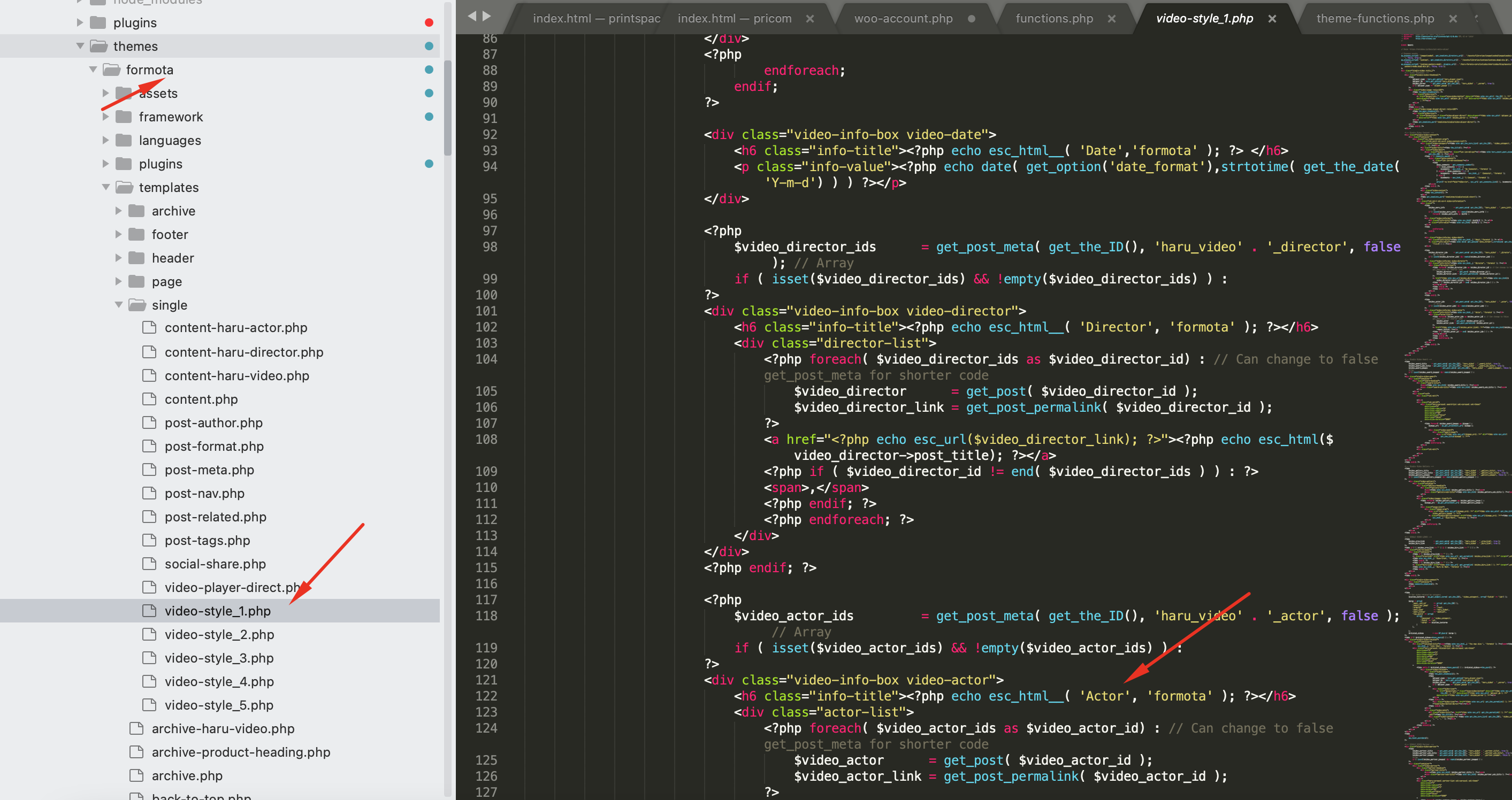
Task: Click the languages folder icon
Action: tap(124, 140)
